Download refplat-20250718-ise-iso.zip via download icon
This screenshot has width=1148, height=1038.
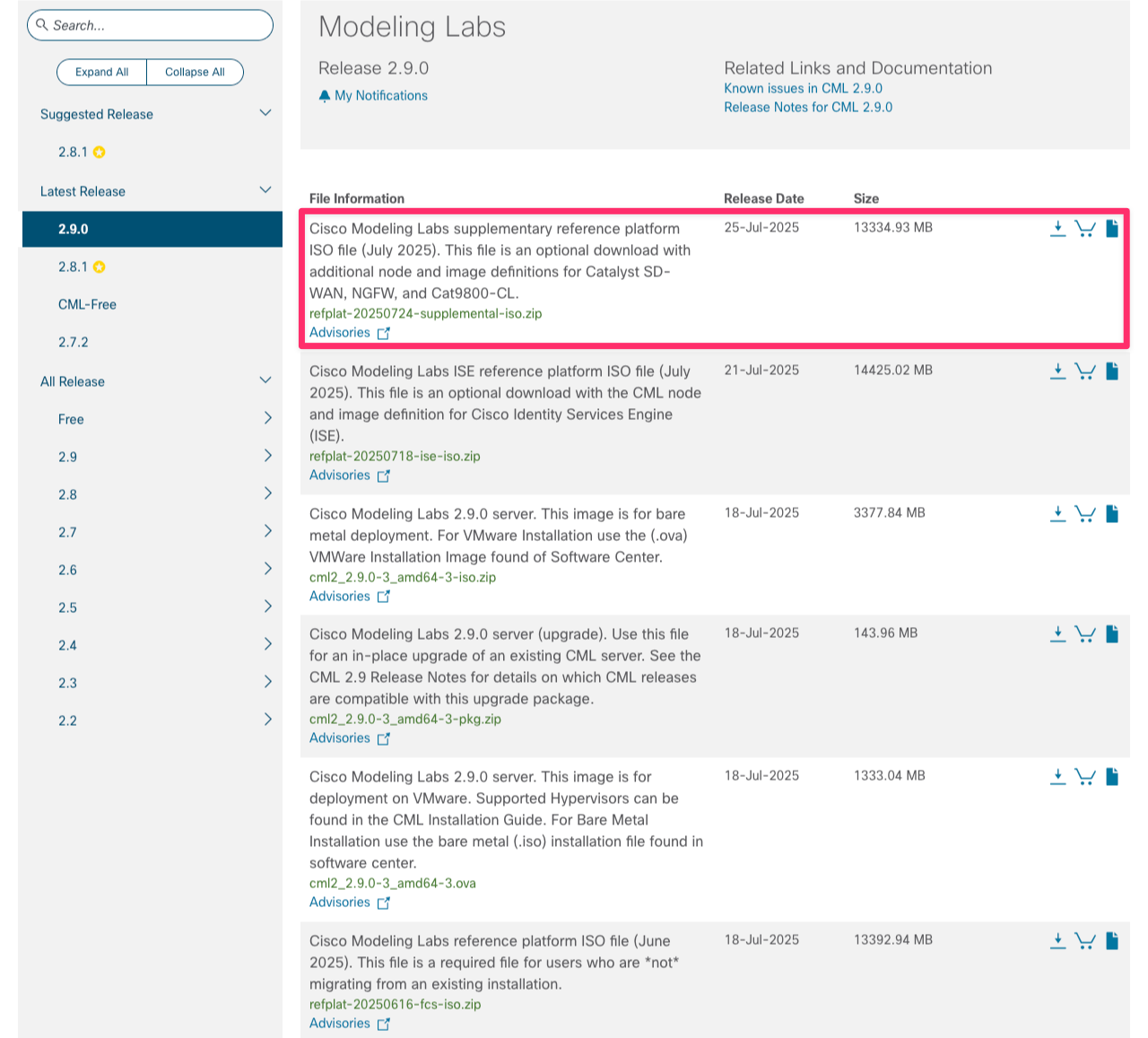(x=1058, y=371)
